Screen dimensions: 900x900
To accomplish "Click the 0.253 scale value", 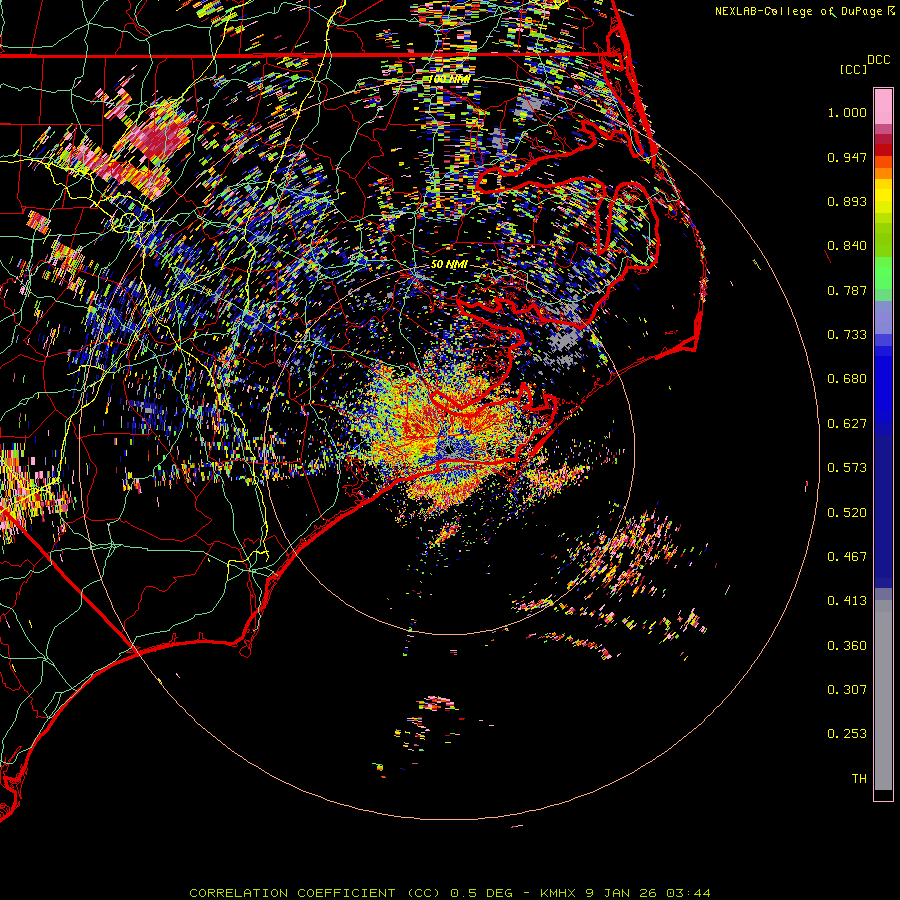I will tap(847, 734).
